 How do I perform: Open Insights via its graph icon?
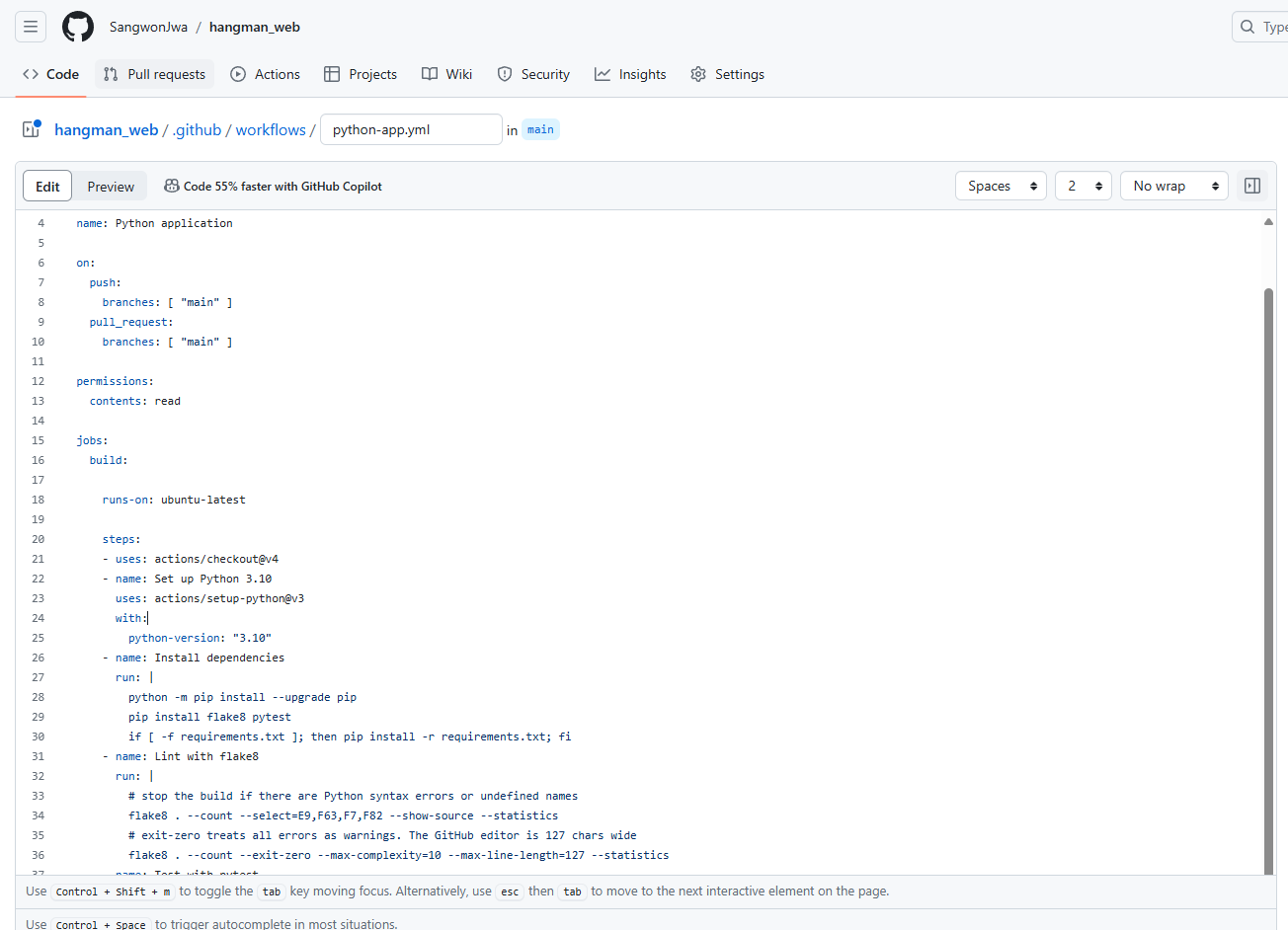coord(601,74)
